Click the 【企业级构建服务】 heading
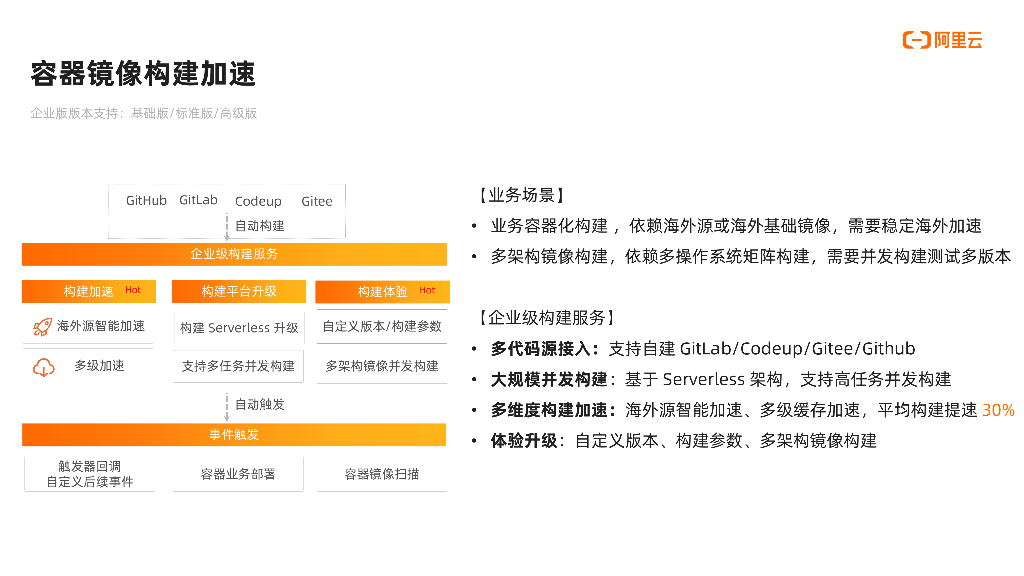The image size is (1024, 576). coord(546,318)
